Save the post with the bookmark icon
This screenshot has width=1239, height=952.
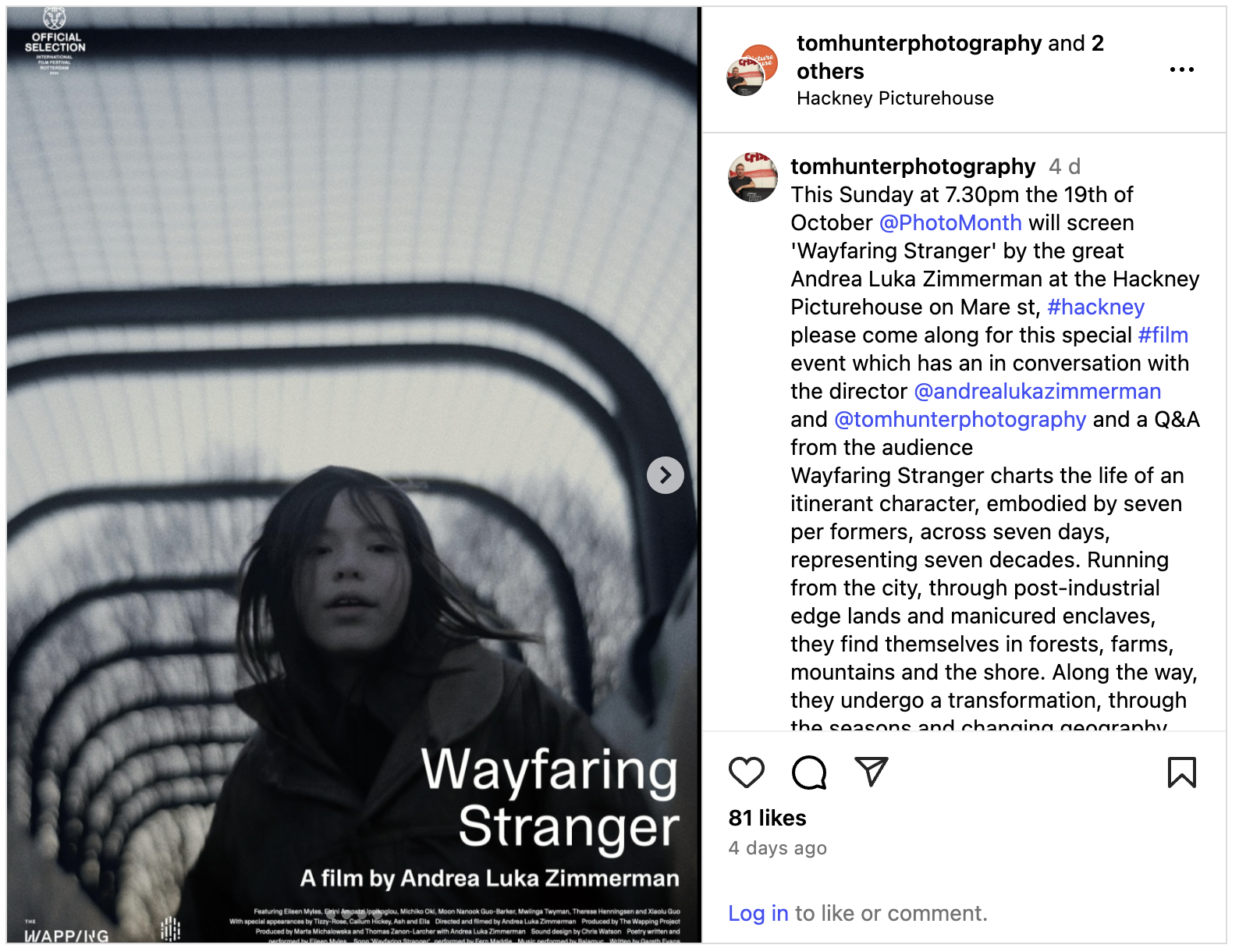[x=1181, y=773]
